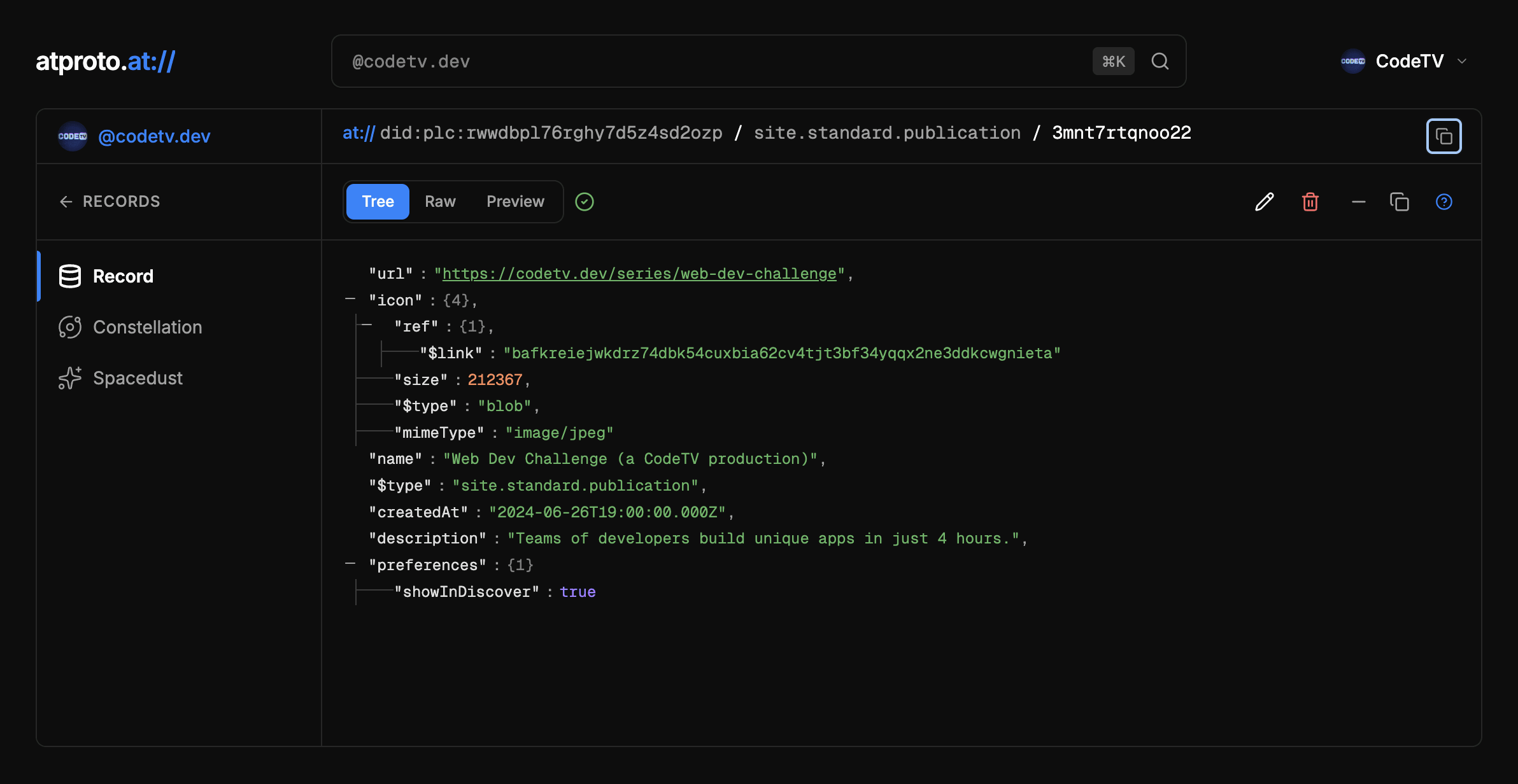The width and height of the screenshot is (1518, 784).
Task: Click the "url" key label
Action: click(391, 274)
